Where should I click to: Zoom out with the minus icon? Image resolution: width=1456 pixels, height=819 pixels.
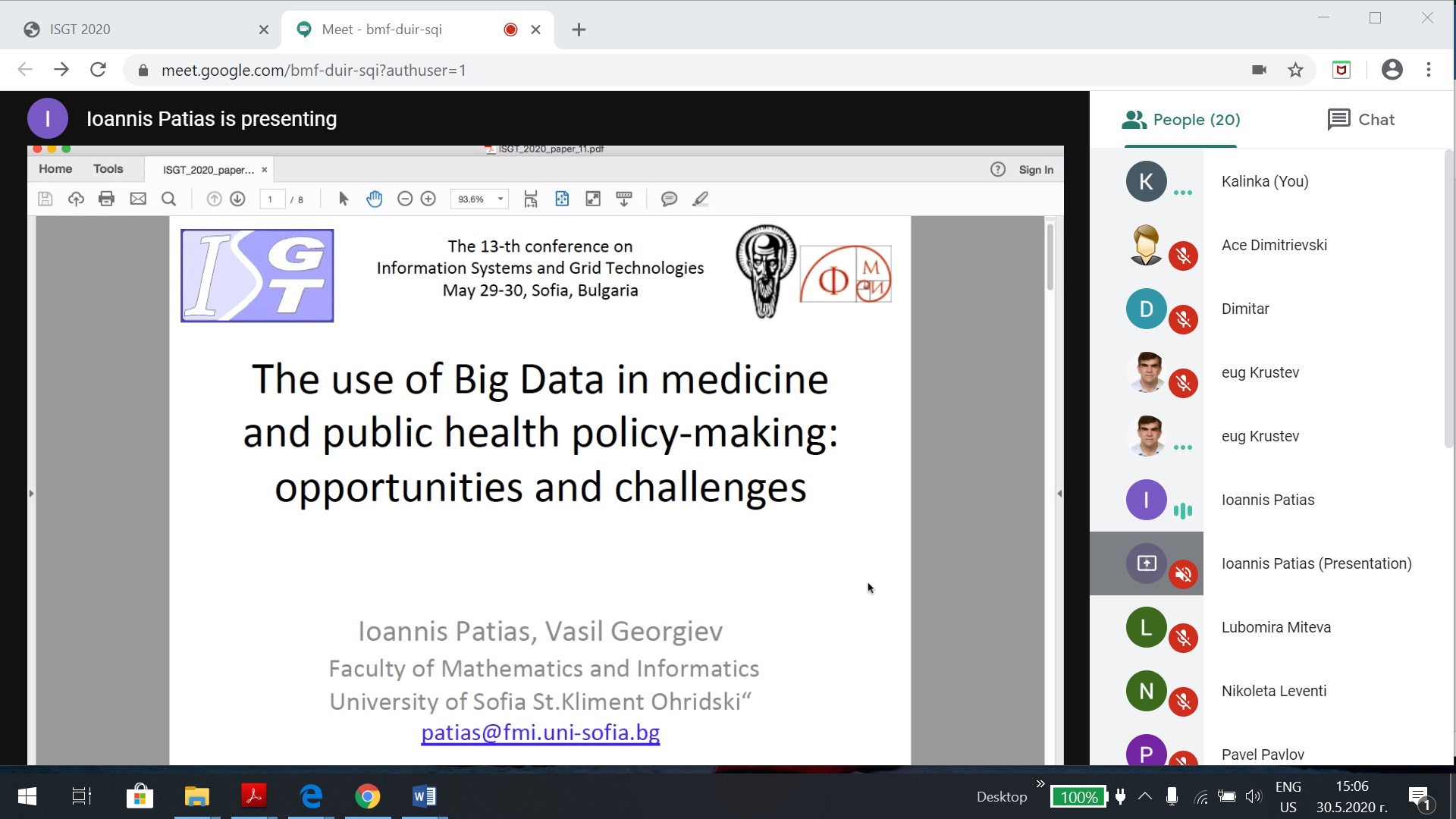[x=405, y=199]
